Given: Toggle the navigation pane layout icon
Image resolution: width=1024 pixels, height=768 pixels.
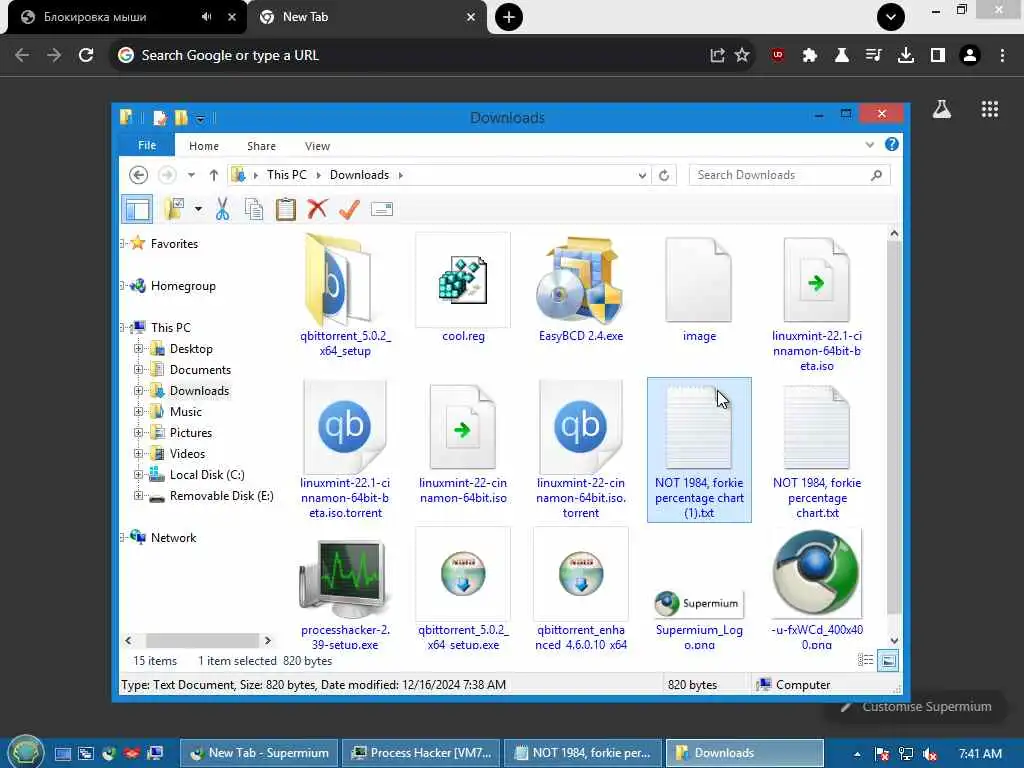Looking at the screenshot, I should 137,209.
